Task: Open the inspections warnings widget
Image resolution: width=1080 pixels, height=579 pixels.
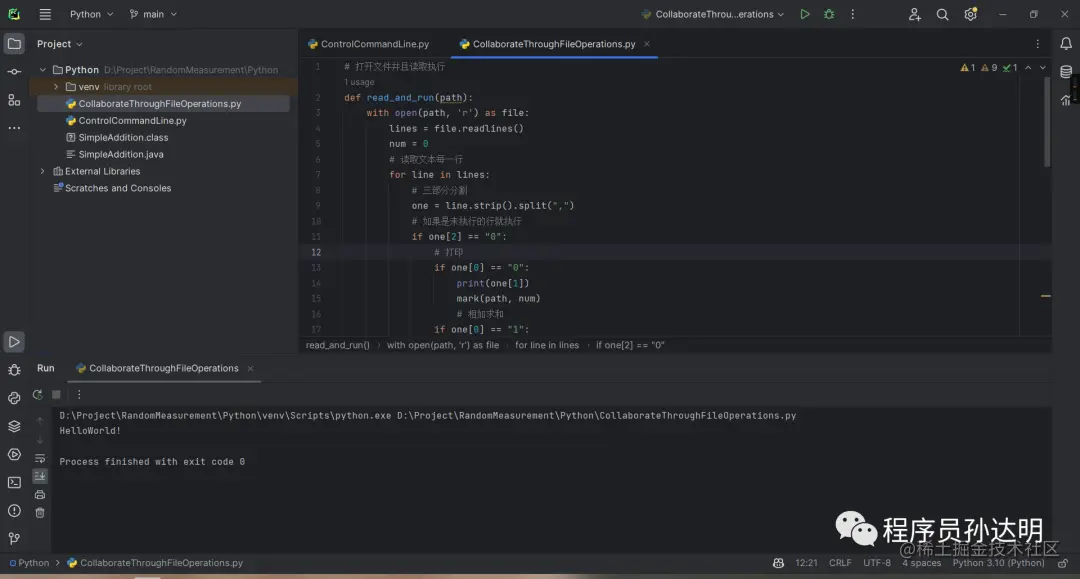Action: pos(988,67)
